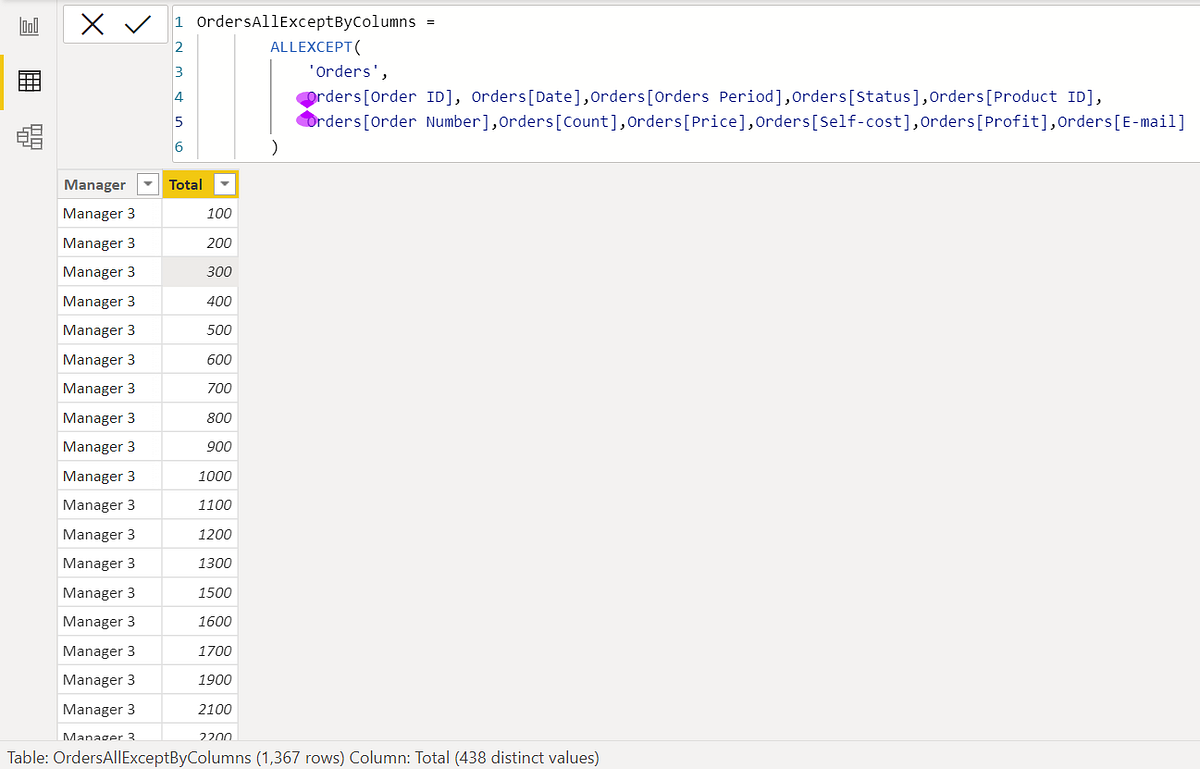
Task: Select the highlighted cell with value 300
Action: 200,271
